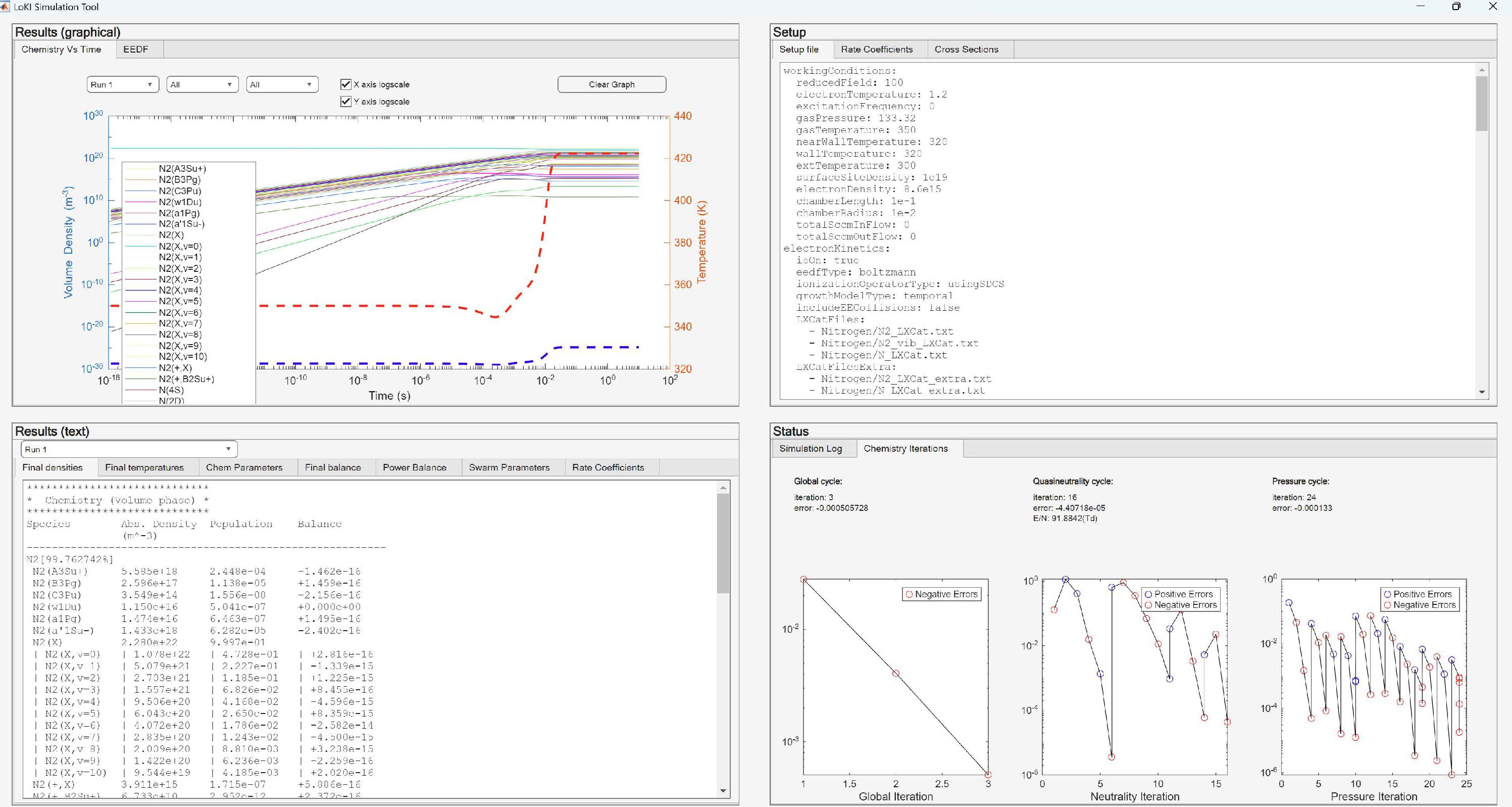This screenshot has width=1512, height=807.
Task: Minimize the LoKI Simulation Tool window
Action: pyautogui.click(x=1421, y=7)
